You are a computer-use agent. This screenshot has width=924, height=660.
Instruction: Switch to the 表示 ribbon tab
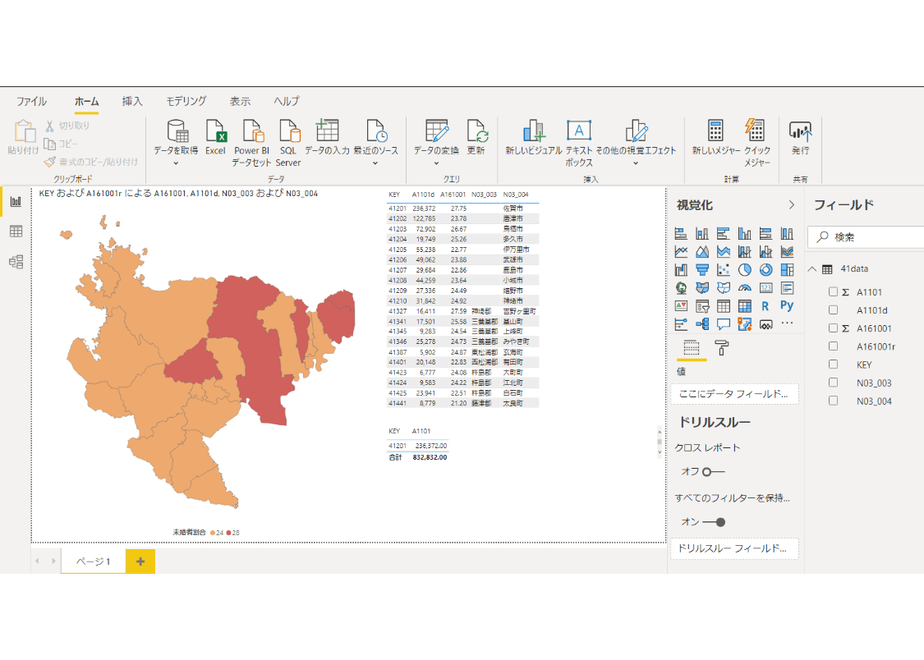click(240, 101)
